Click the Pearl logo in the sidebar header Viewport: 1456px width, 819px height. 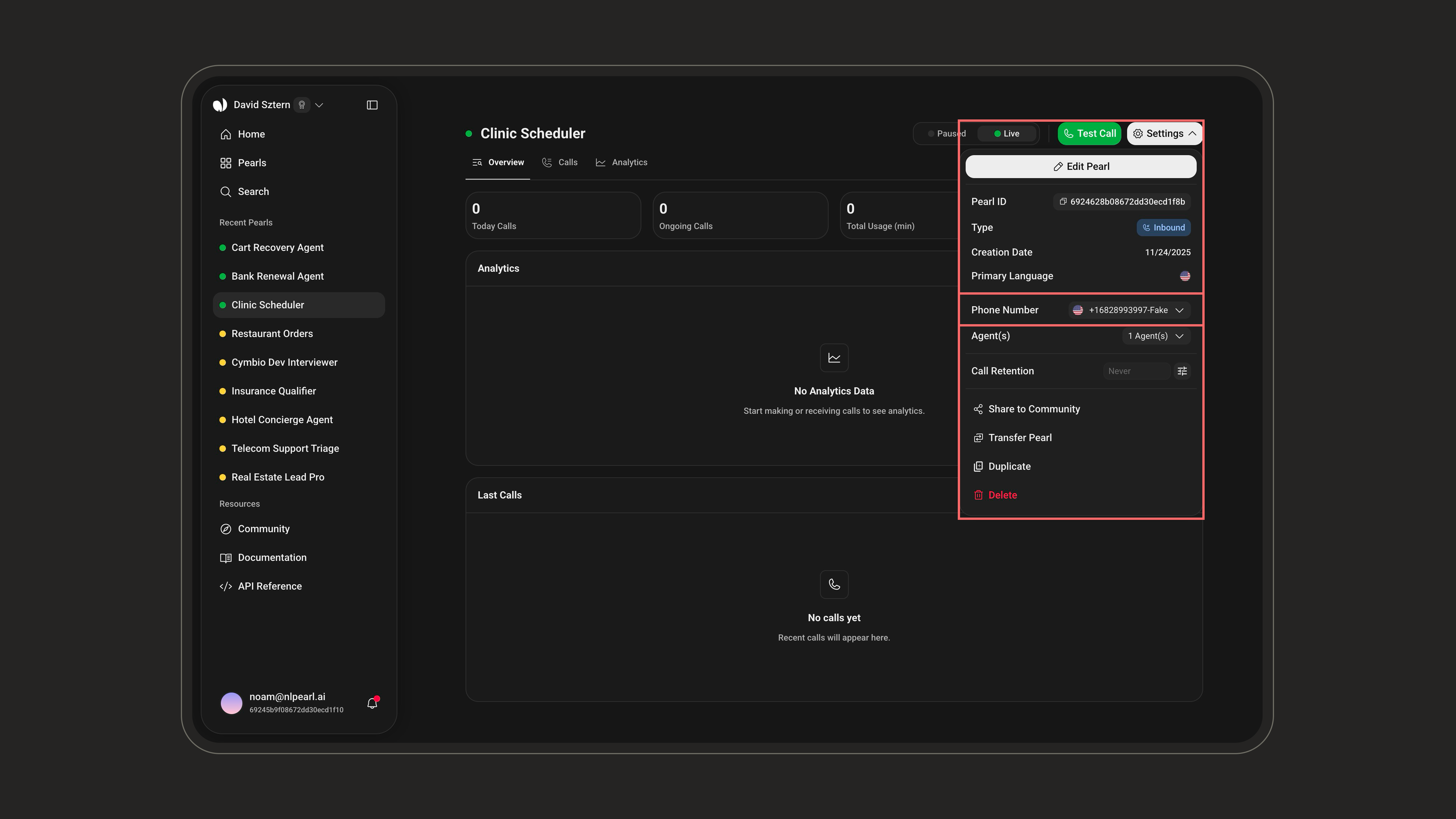tap(220, 105)
